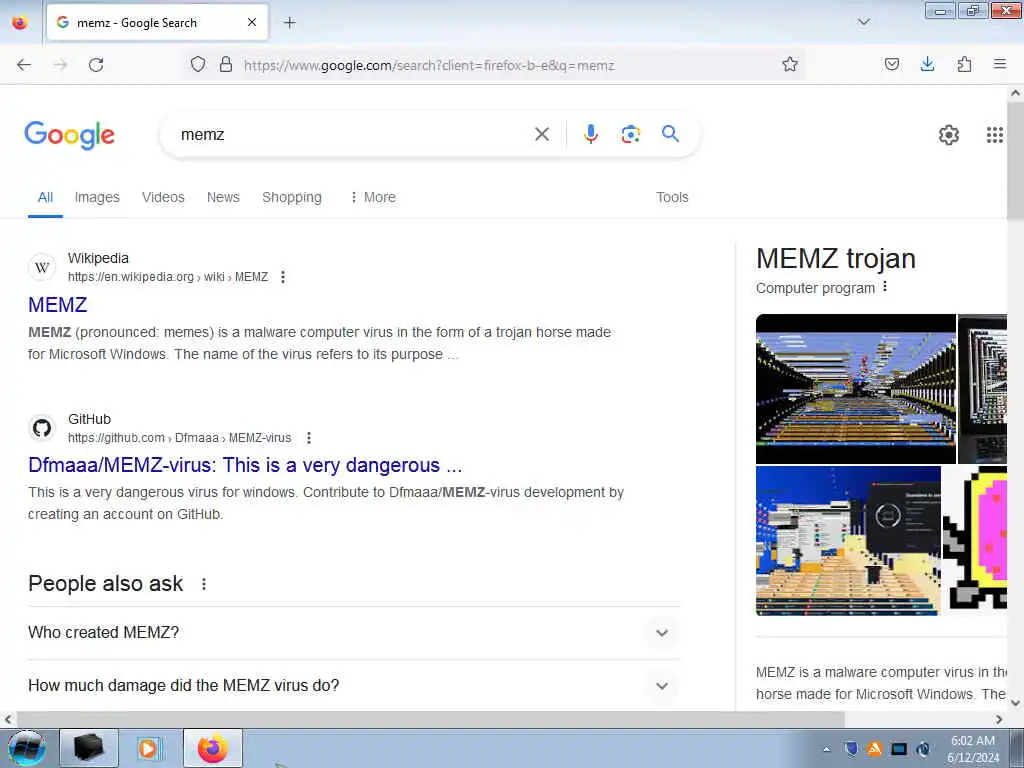Click the Wikipedia favicon in the first result

point(42,267)
